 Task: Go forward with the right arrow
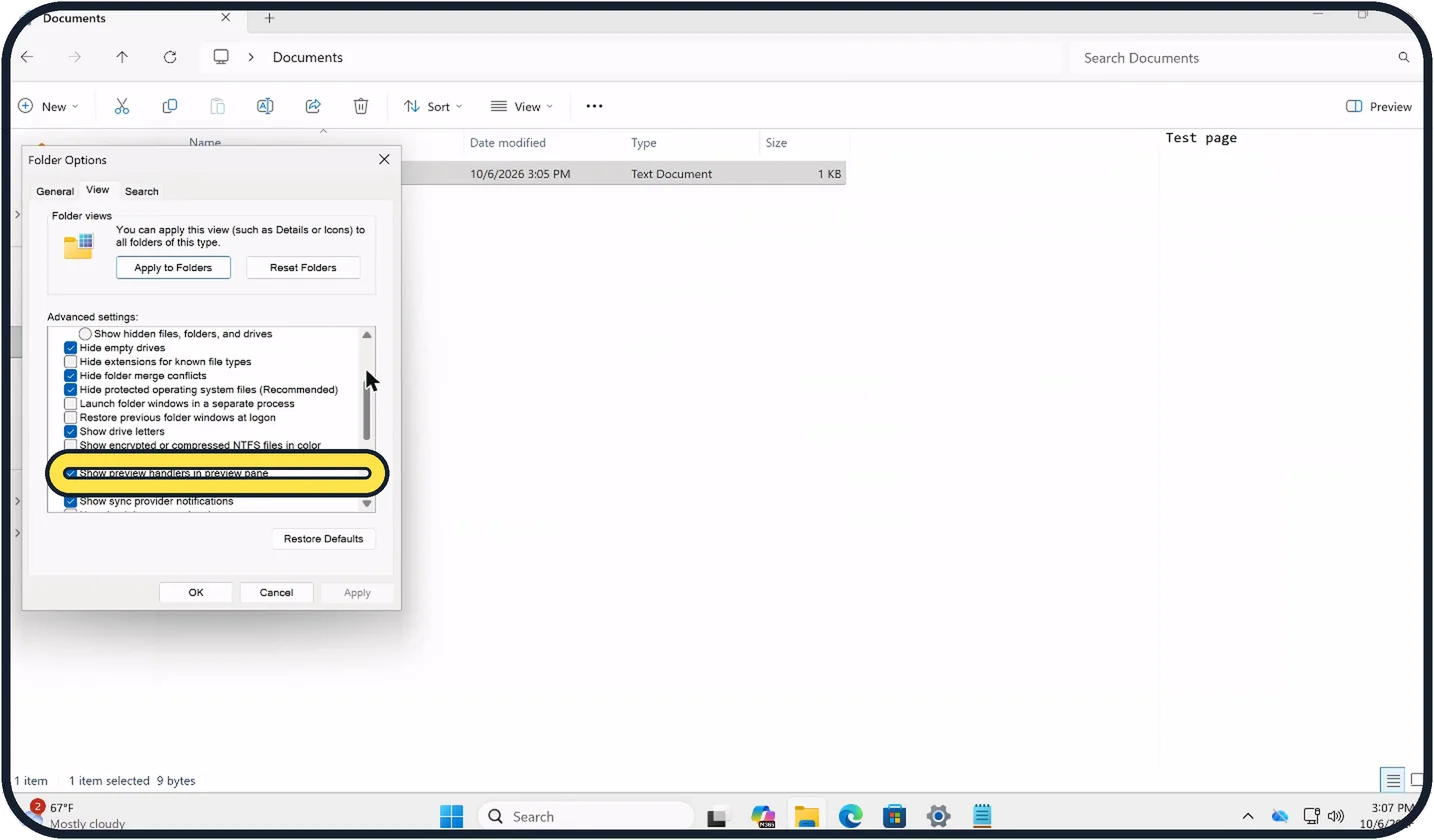click(x=75, y=57)
